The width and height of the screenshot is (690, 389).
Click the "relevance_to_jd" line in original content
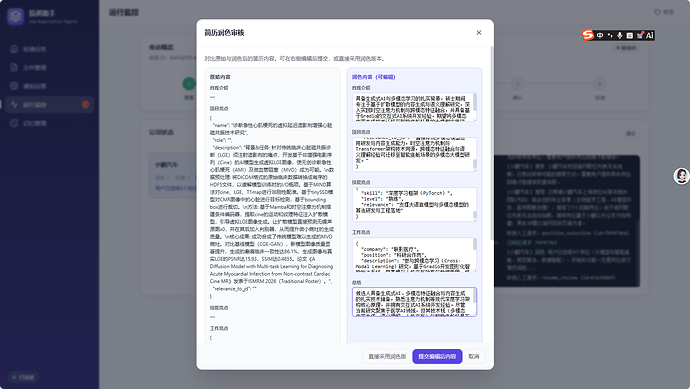click(235, 289)
